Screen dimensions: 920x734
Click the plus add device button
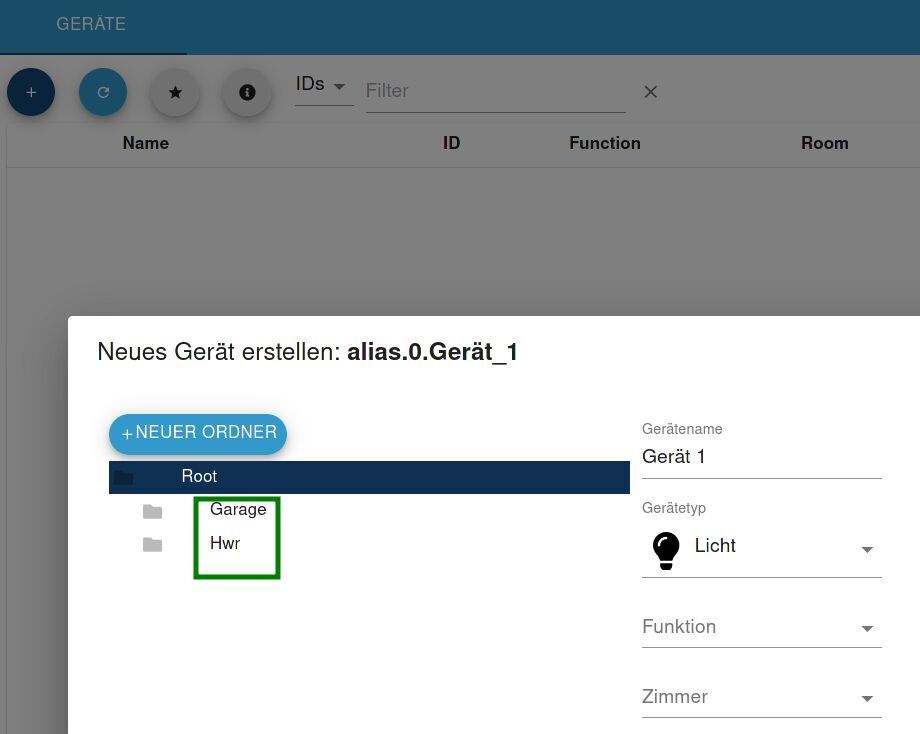[x=31, y=92]
